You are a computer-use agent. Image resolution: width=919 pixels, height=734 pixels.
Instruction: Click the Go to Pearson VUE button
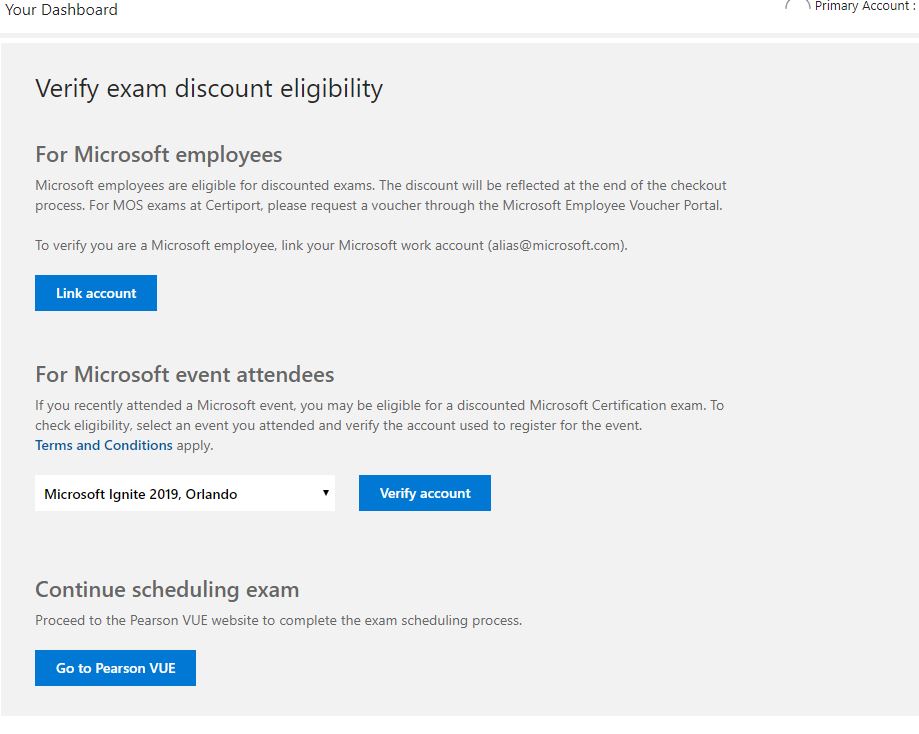pyautogui.click(x=115, y=668)
